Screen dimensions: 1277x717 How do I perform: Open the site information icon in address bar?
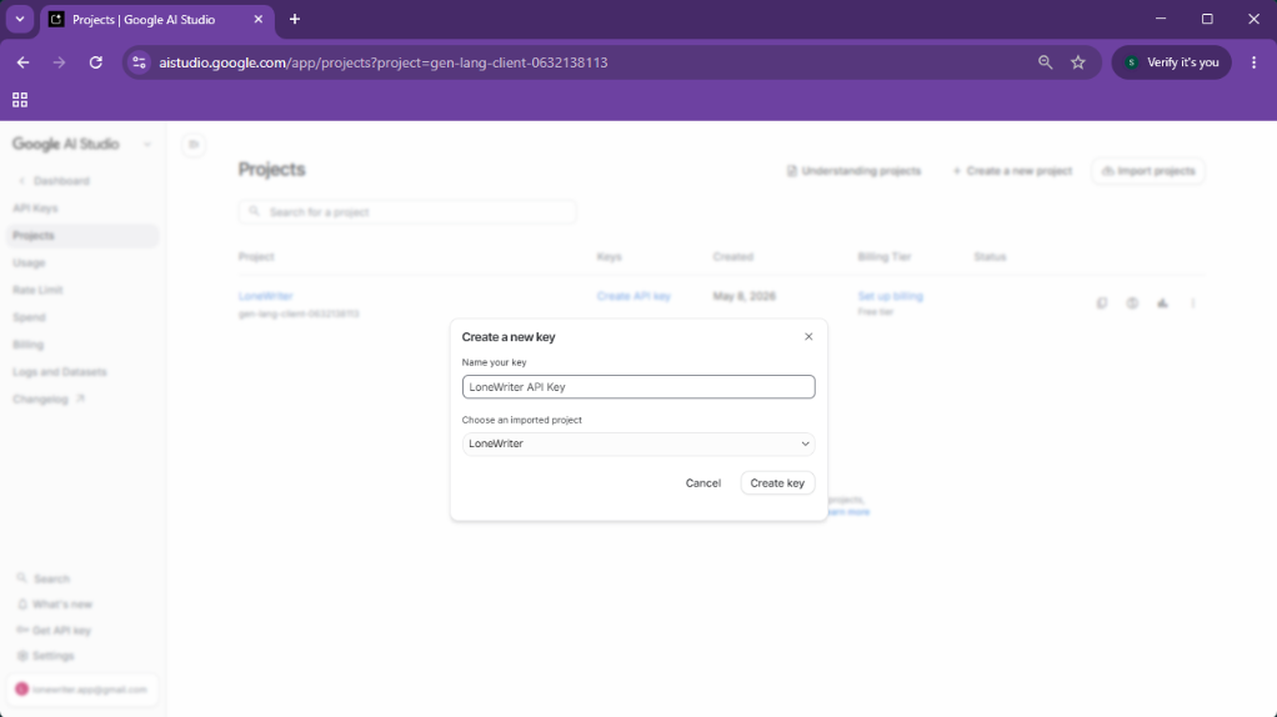(x=139, y=62)
